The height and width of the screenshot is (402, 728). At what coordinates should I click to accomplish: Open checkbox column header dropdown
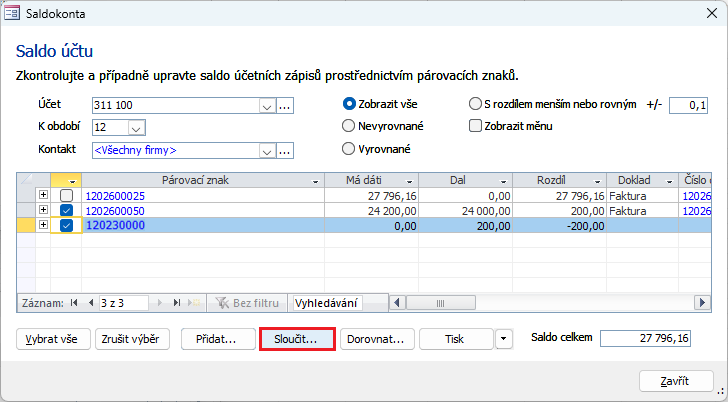(72, 181)
